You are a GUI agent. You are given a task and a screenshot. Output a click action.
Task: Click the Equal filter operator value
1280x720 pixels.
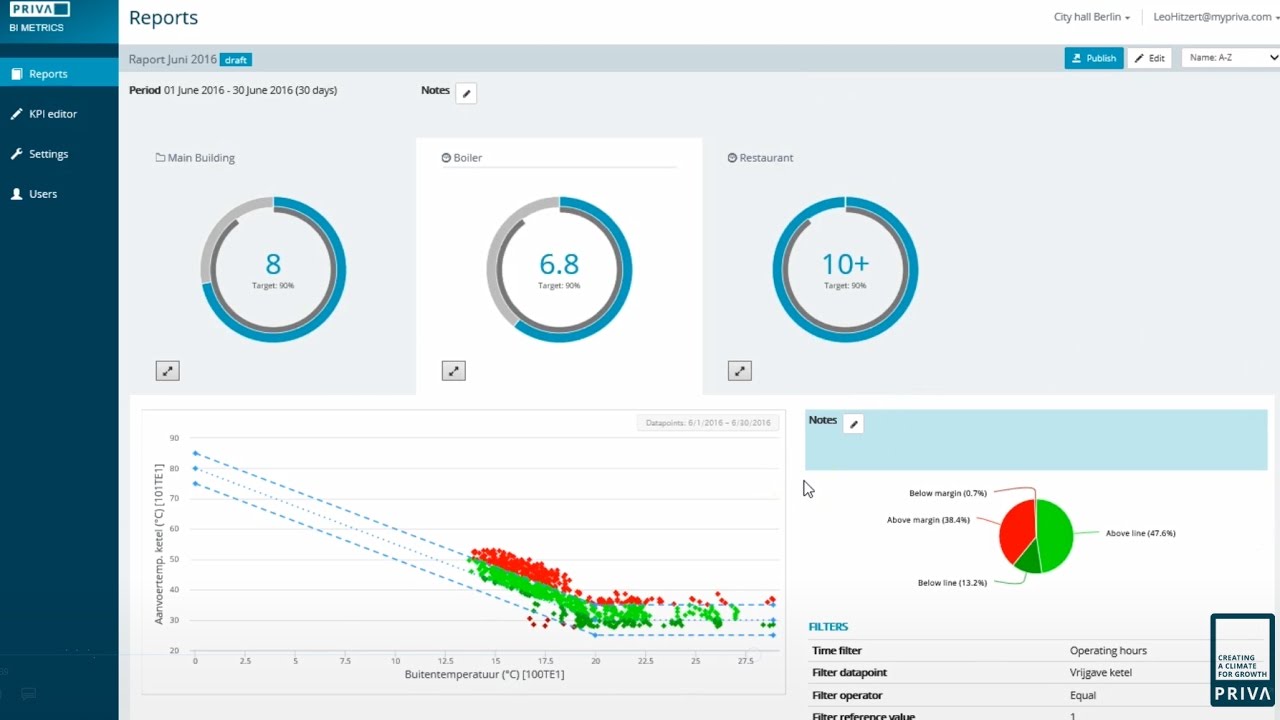[x=1083, y=695]
